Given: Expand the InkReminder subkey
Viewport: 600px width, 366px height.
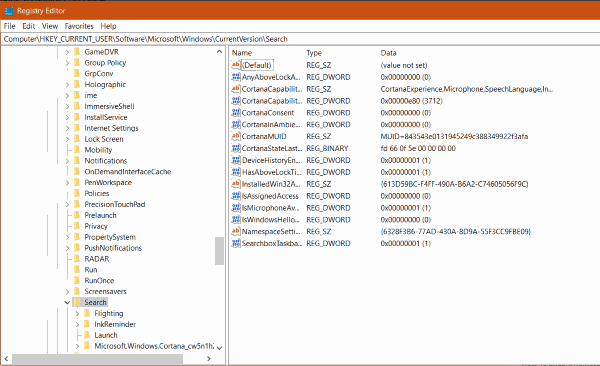Looking at the screenshot, I should point(77,324).
